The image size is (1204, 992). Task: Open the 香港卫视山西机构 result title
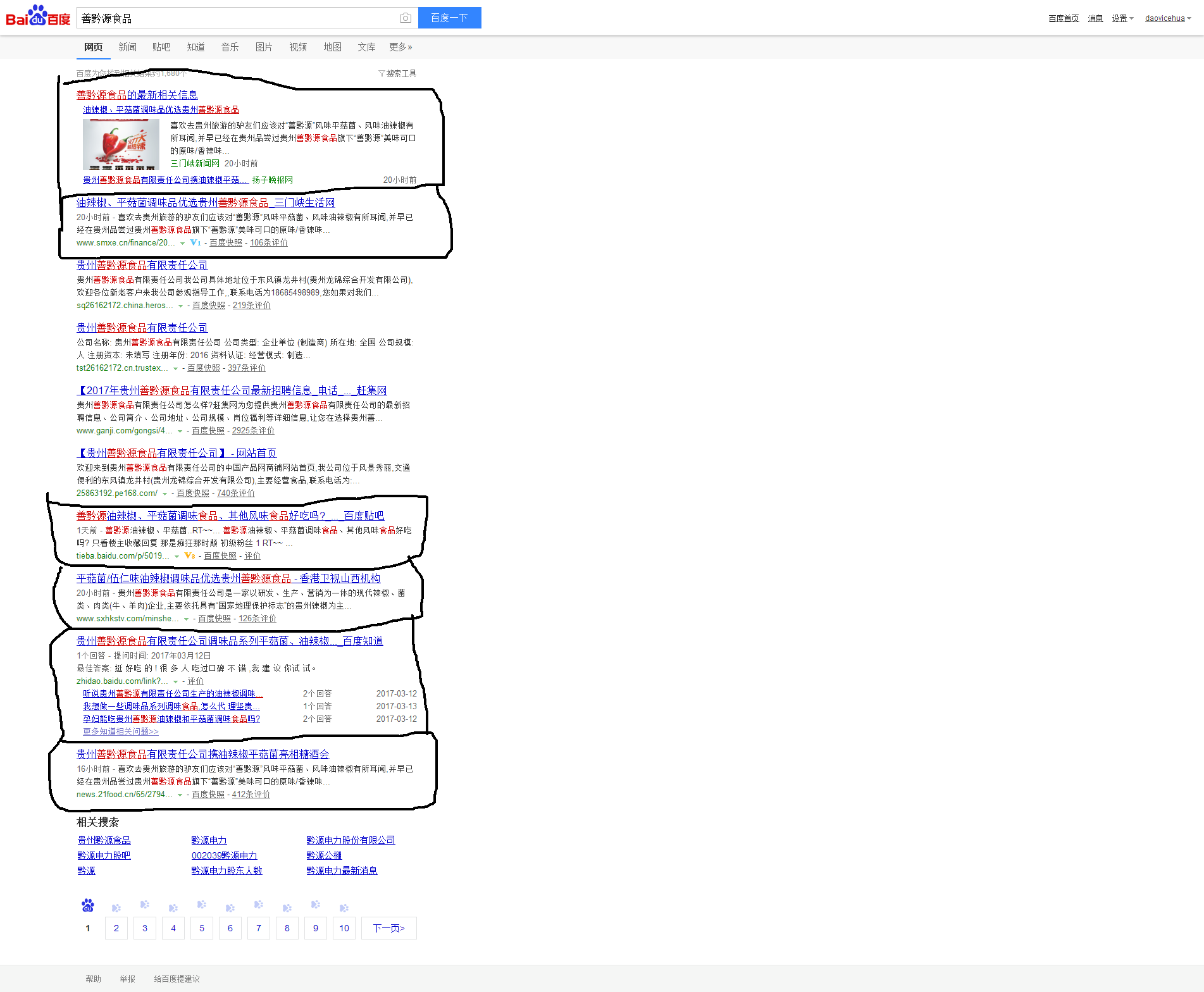pyautogui.click(x=228, y=578)
